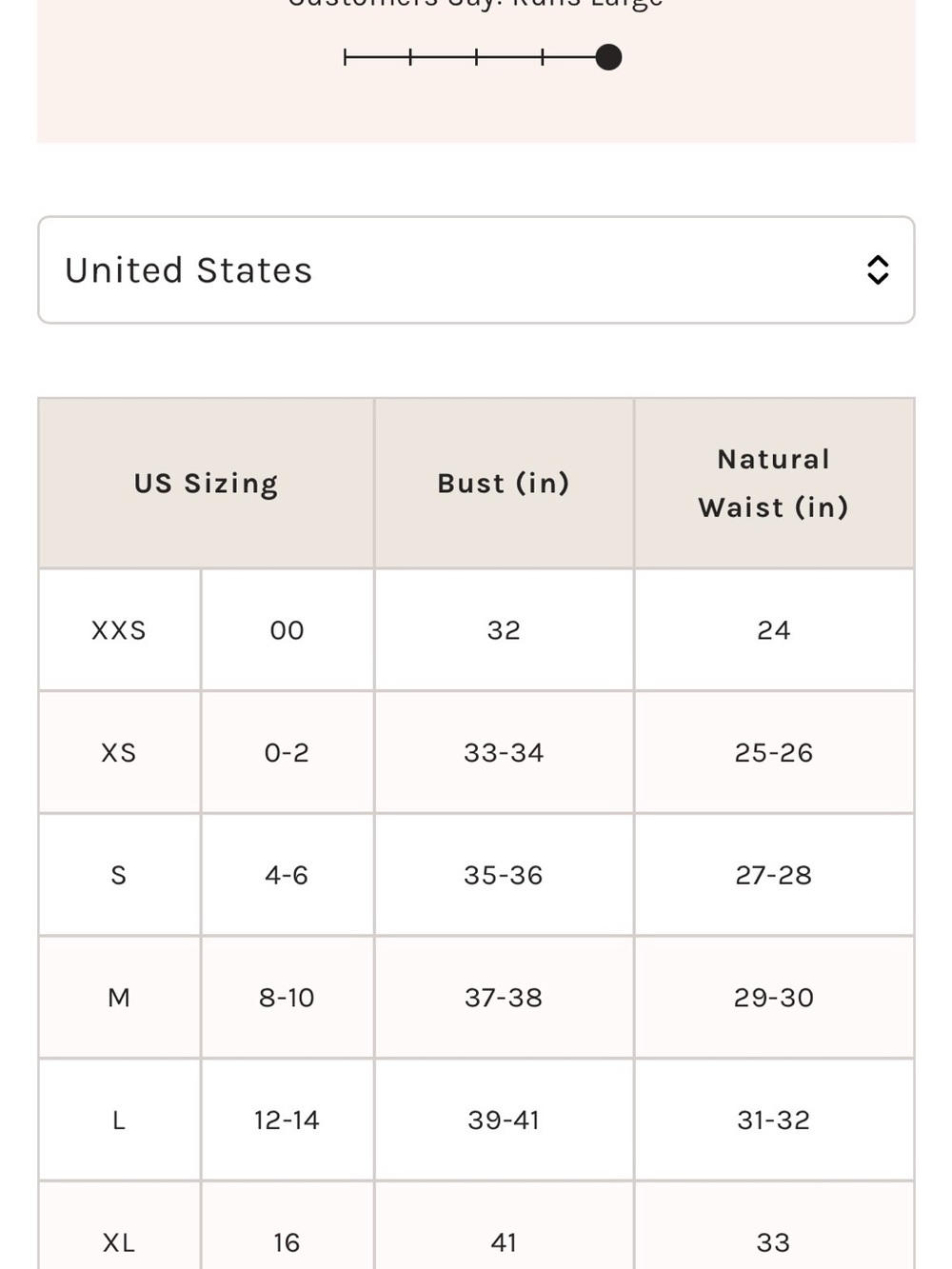Screen dimensions: 952x1269
Task: Click the 12-14 numeric size cell
Action: [x=287, y=1120]
